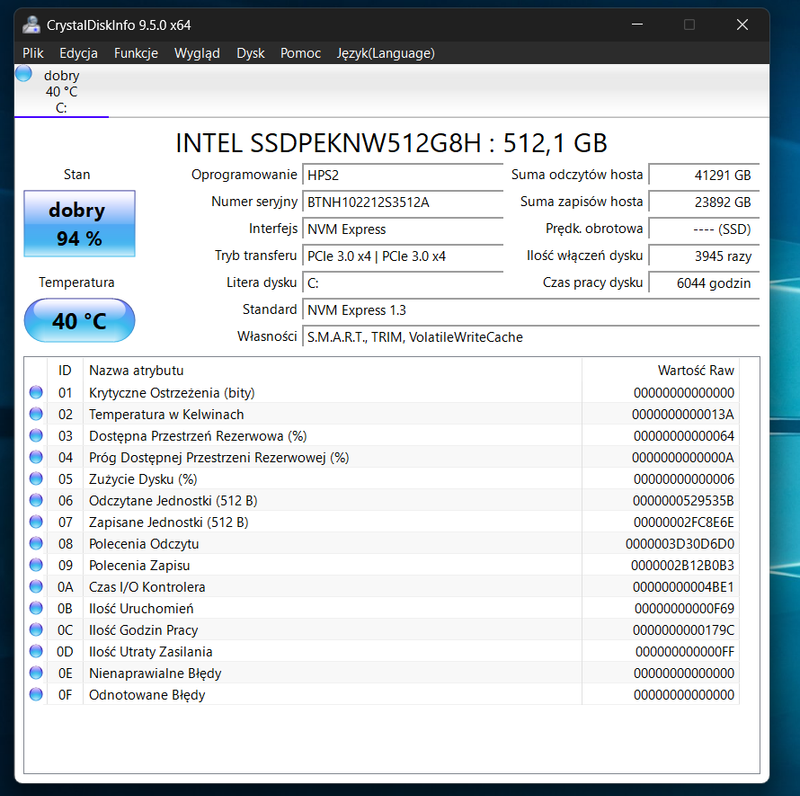Click raw value 000000529535B
This screenshot has height=796, width=800.
(x=684, y=501)
